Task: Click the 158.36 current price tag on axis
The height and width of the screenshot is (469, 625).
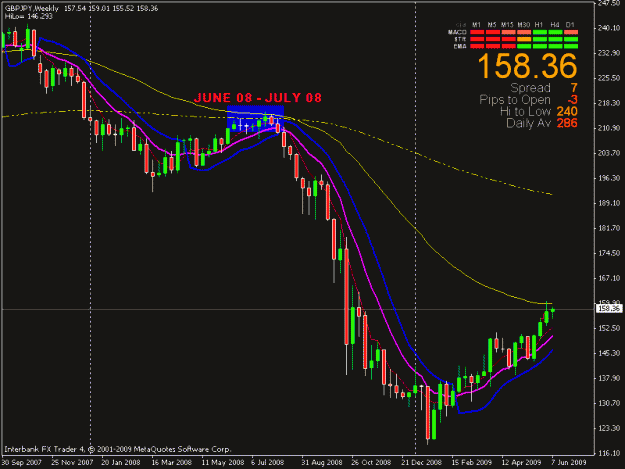Action: coord(609,308)
